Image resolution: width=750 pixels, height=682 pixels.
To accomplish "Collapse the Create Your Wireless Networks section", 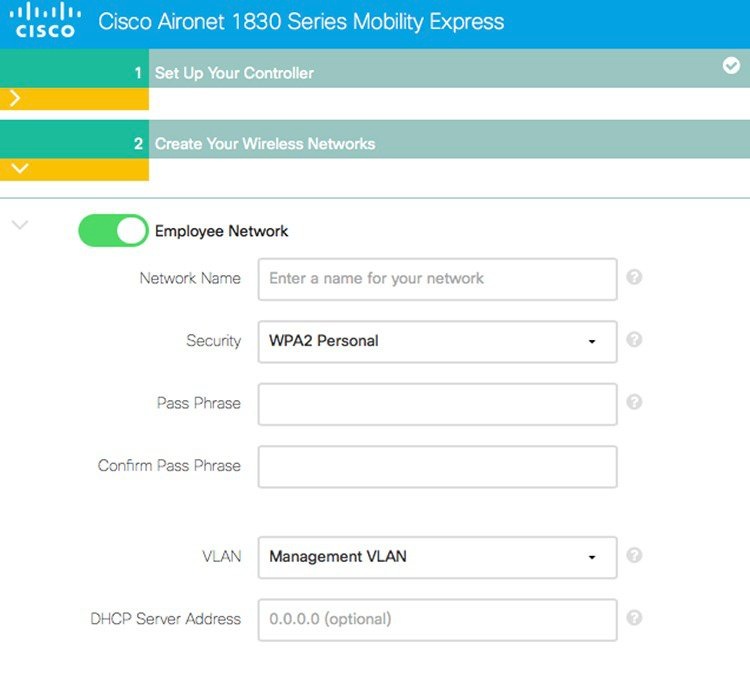I will 18,169.
